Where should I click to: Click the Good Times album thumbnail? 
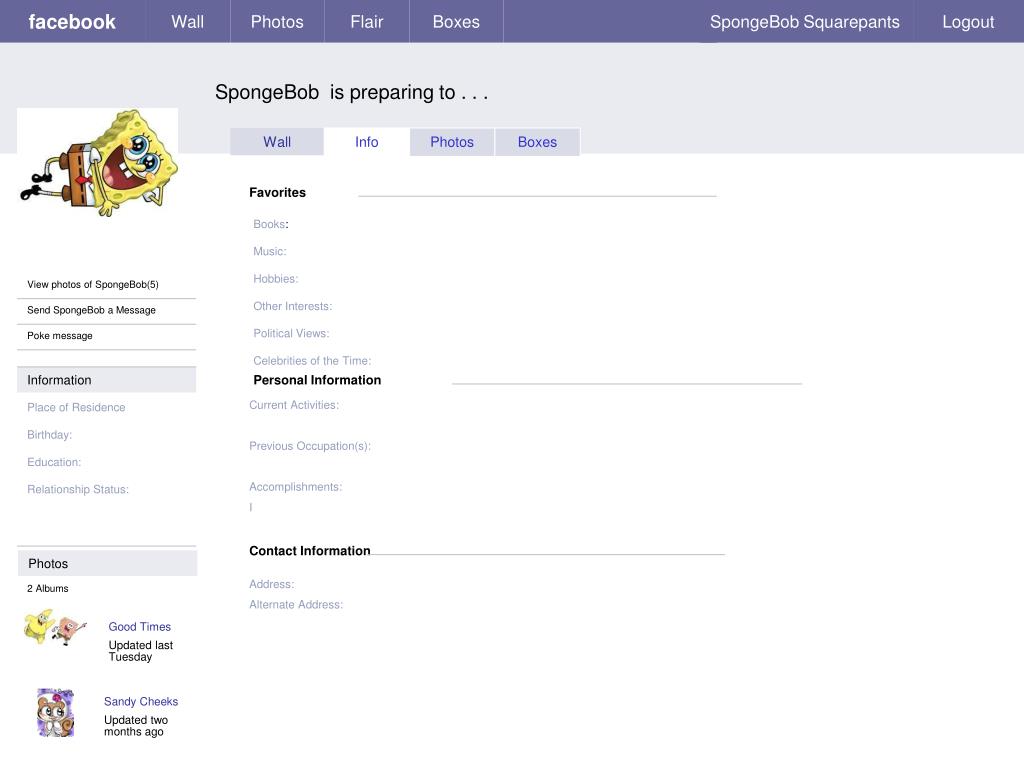55,627
